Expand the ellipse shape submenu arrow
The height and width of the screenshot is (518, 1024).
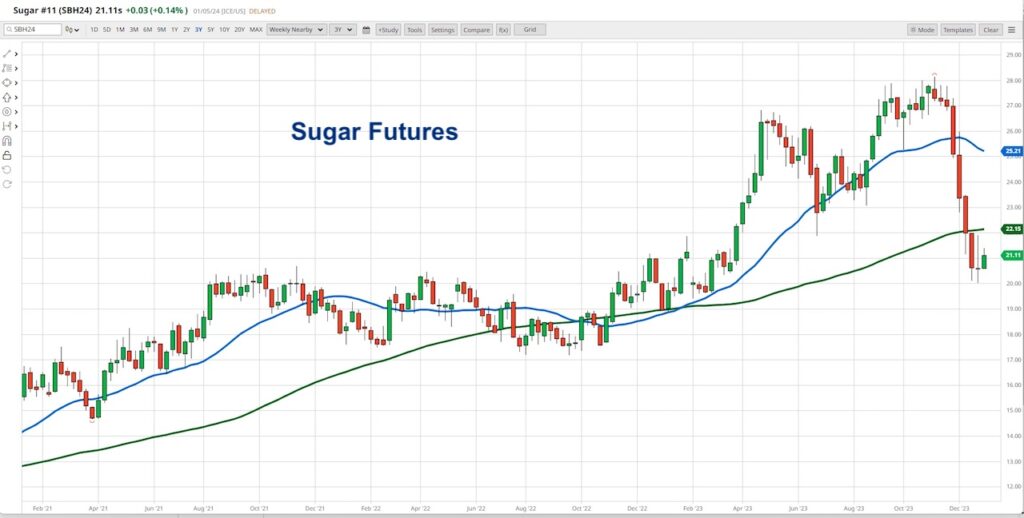[x=16, y=82]
